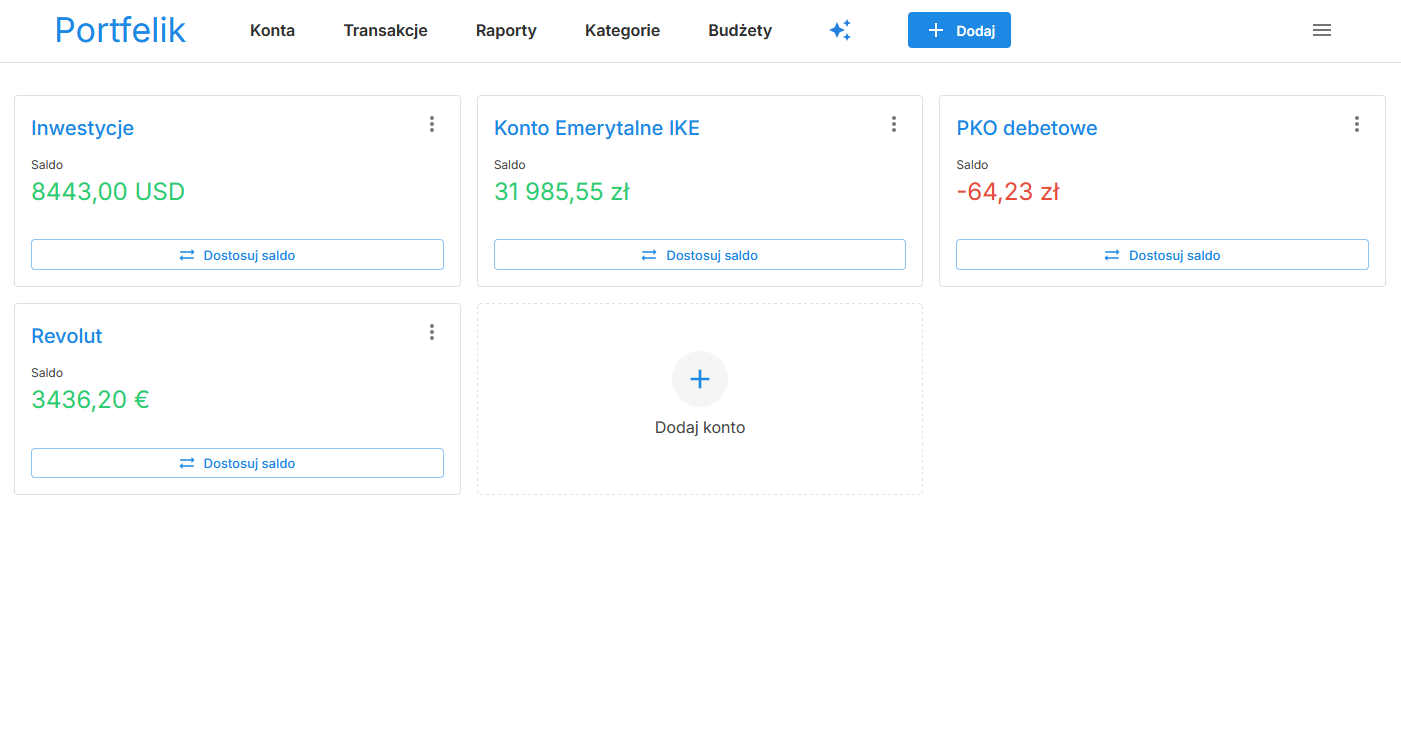
Task: Open the hamburger menu icon
Action: [1321, 30]
